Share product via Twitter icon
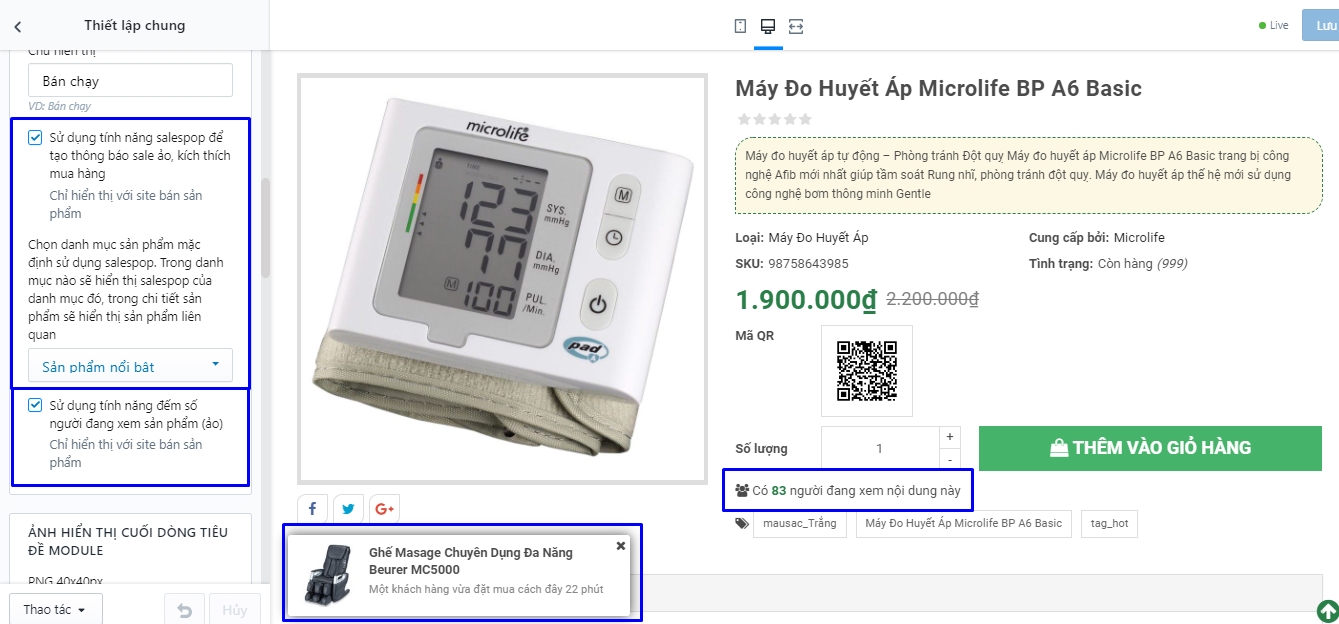 click(x=348, y=509)
